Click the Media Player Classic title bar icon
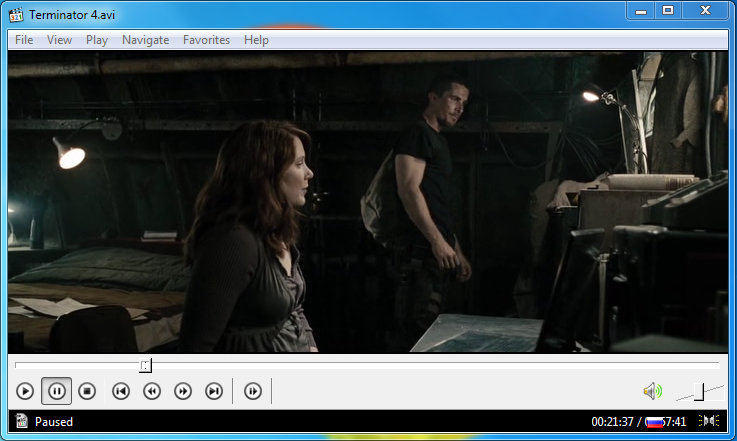 16,15
